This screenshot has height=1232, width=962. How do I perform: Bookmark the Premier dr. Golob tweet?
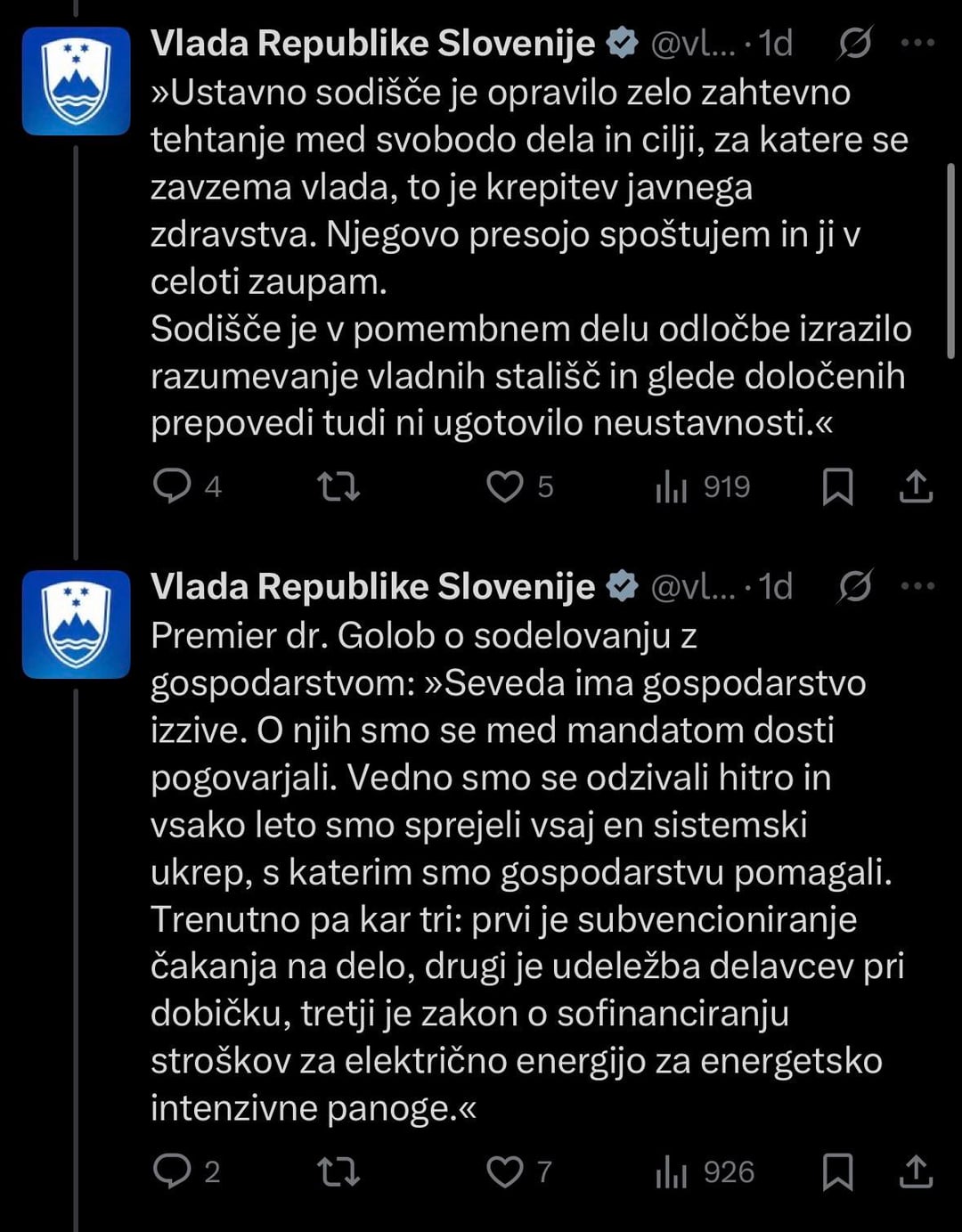pyautogui.click(x=837, y=1171)
